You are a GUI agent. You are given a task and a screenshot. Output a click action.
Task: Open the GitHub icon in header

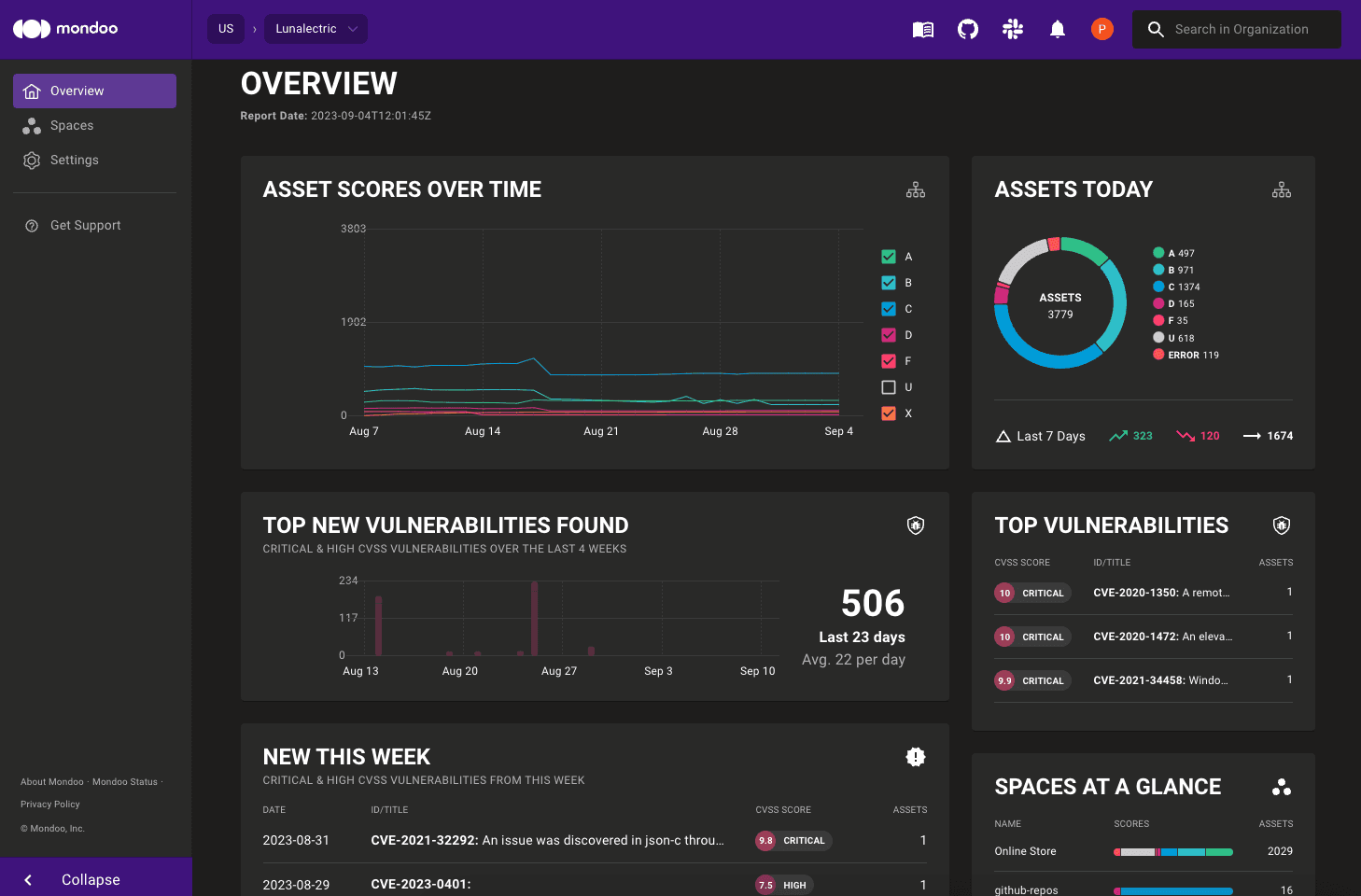[x=968, y=30]
